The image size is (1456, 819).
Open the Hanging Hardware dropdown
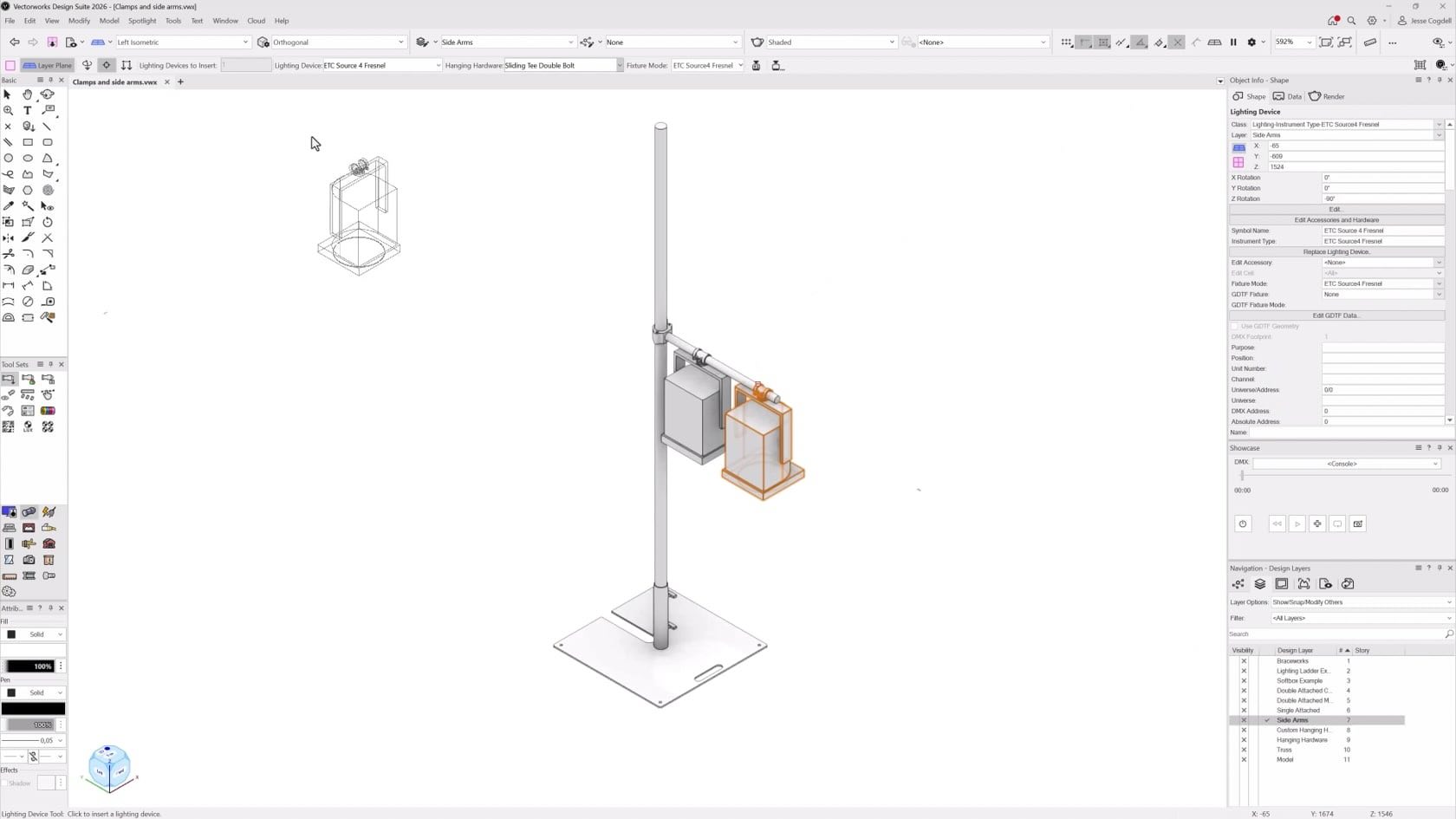point(619,66)
